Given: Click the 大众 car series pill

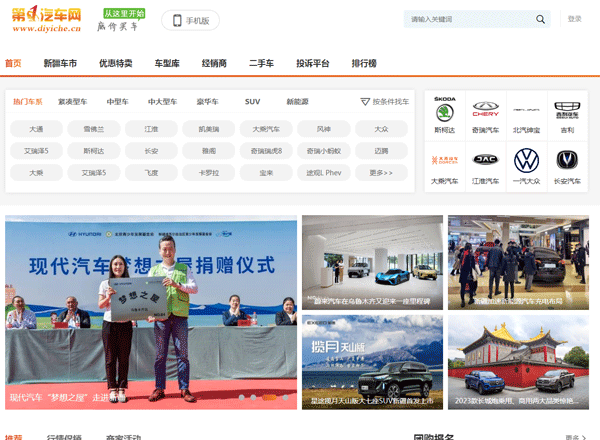Looking at the screenshot, I should click(x=382, y=129).
